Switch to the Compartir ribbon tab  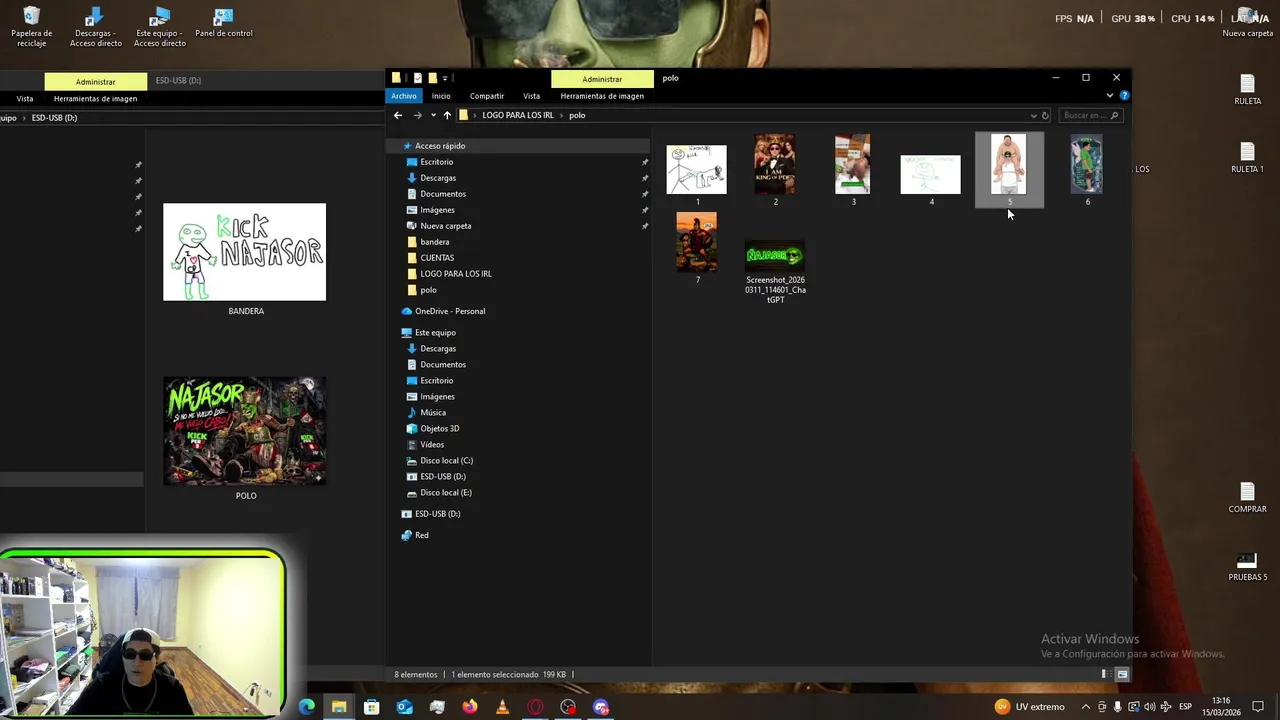click(x=487, y=96)
